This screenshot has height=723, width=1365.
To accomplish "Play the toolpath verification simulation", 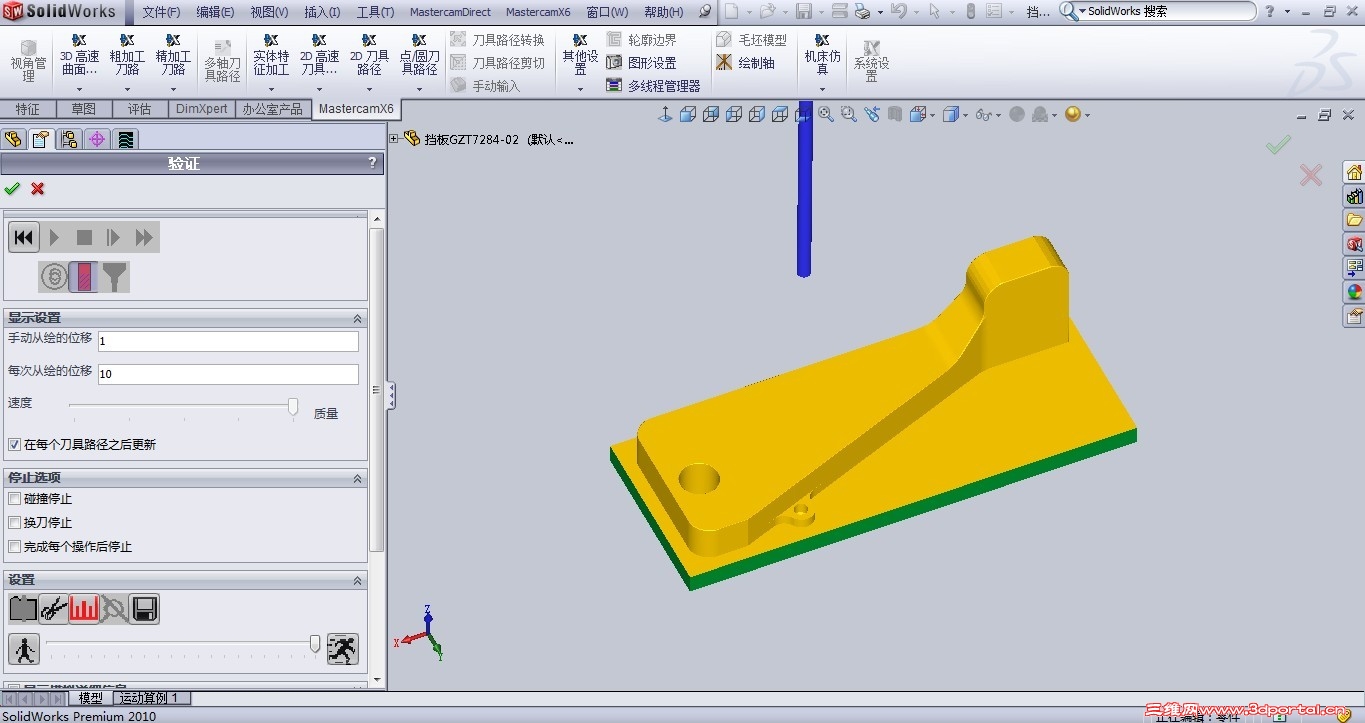I will [x=55, y=237].
